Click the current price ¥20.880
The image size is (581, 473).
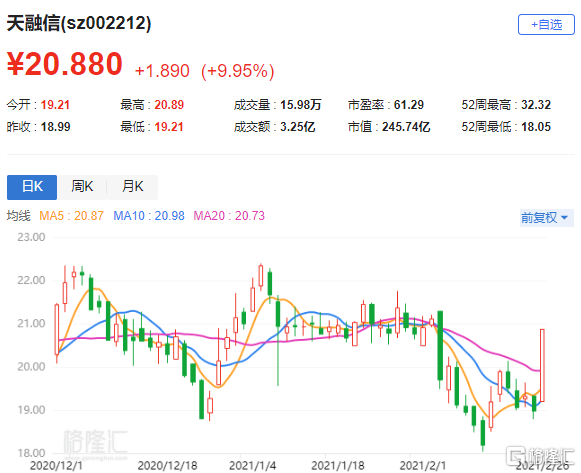pyautogui.click(x=64, y=64)
